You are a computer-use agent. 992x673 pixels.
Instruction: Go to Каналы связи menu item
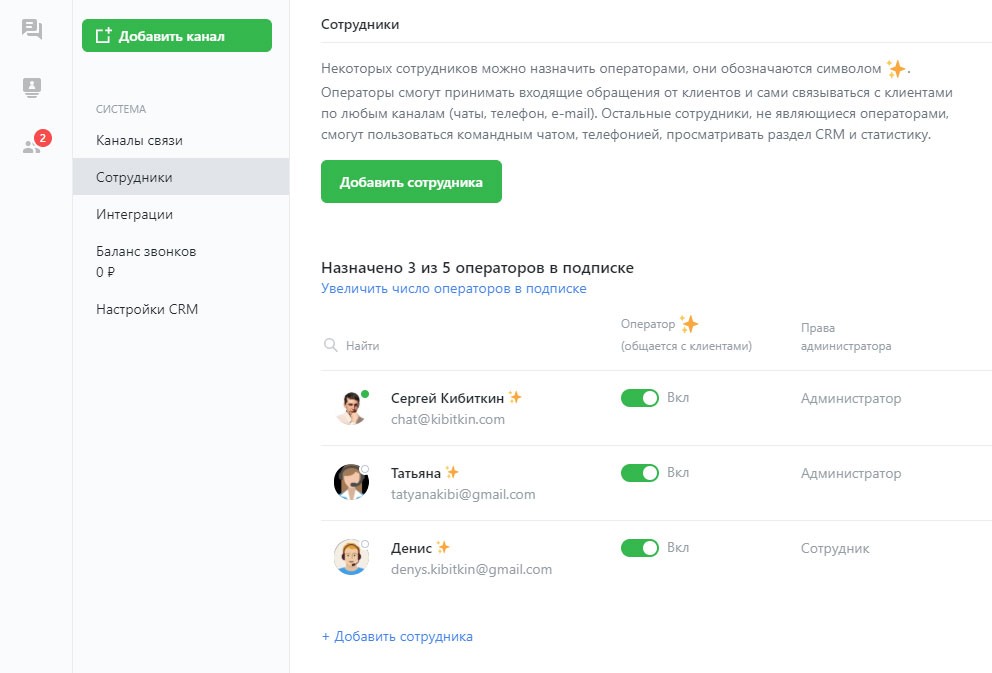pos(139,141)
